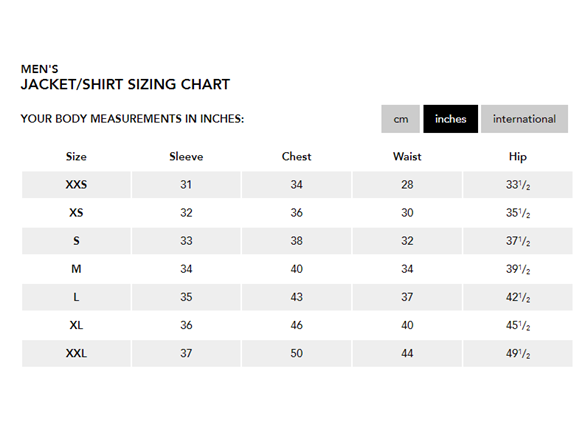Select the L size row label
This screenshot has height=441, width=588.
(x=76, y=297)
